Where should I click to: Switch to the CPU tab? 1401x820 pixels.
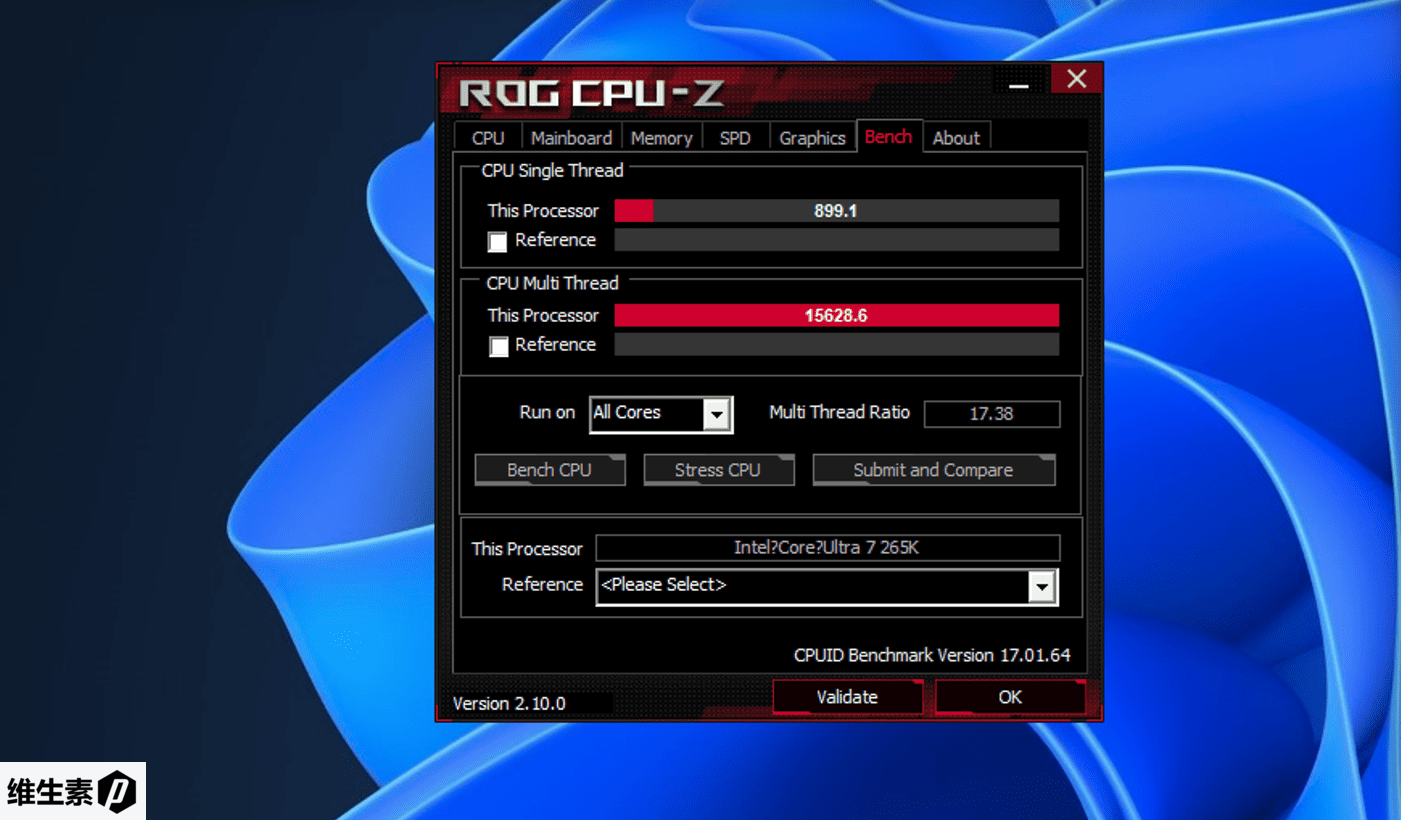pyautogui.click(x=488, y=138)
